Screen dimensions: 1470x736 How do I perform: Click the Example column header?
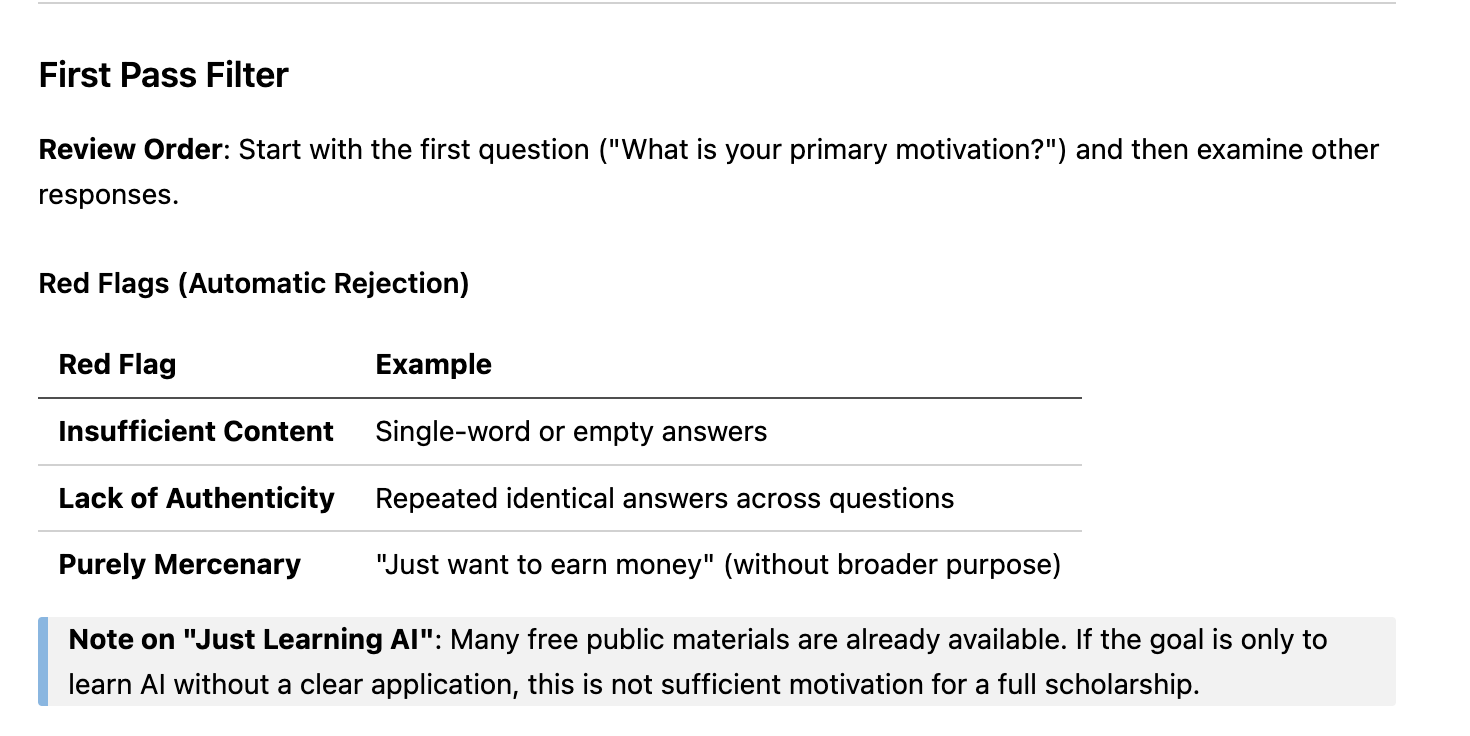(433, 364)
